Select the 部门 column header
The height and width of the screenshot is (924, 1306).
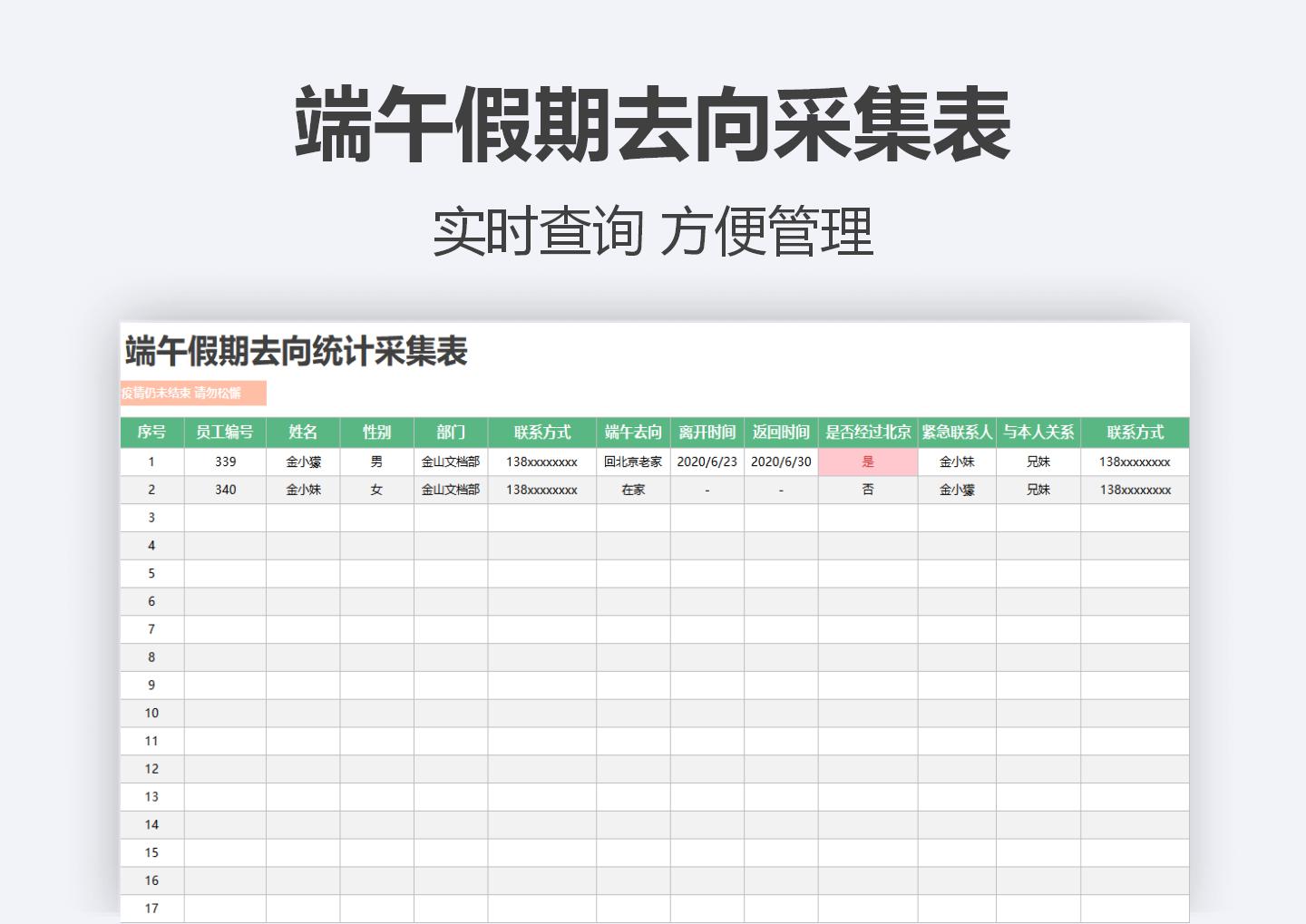click(x=451, y=433)
